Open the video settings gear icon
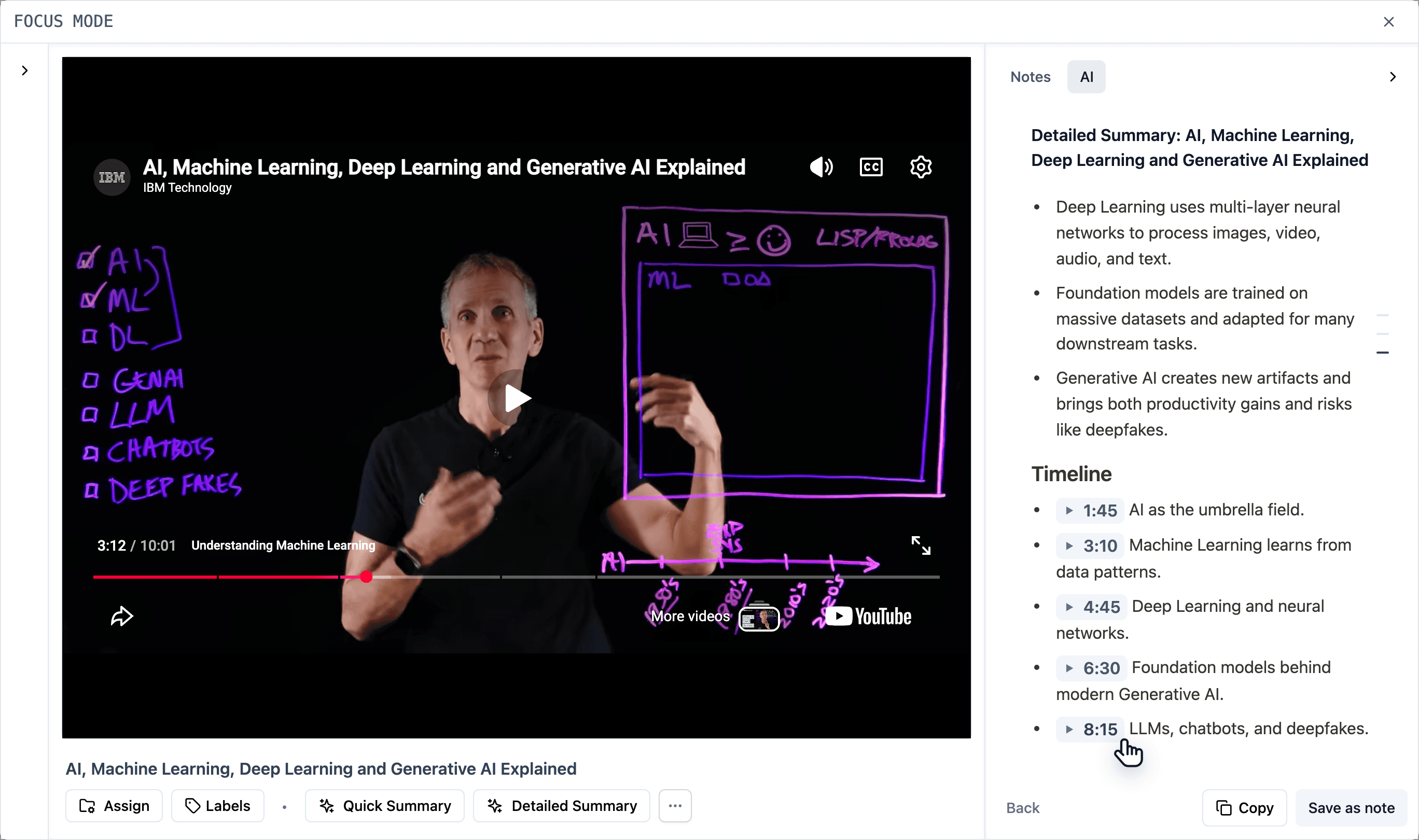Screen dimensions: 1419x840 coord(921,167)
